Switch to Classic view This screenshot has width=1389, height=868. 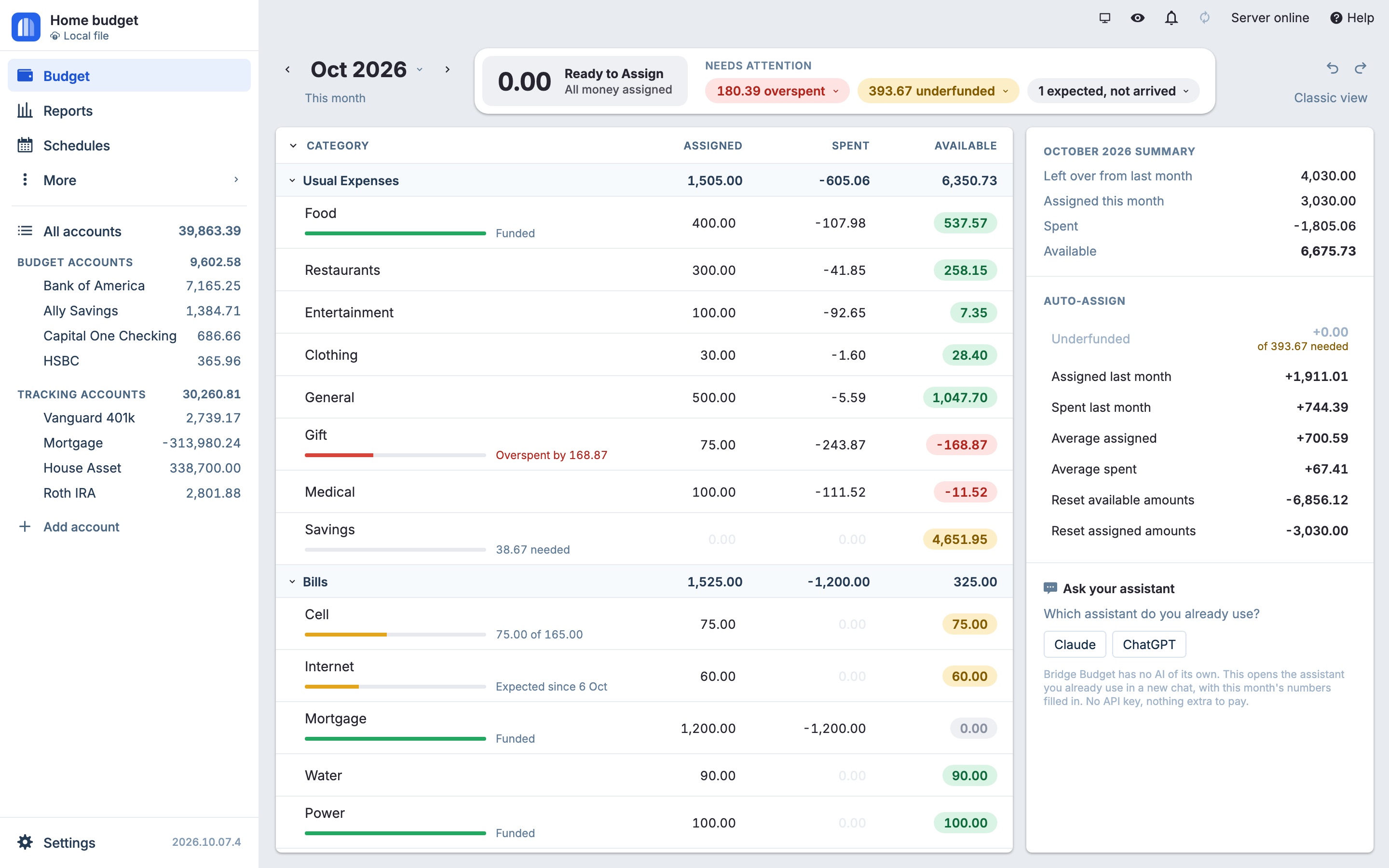(1331, 97)
